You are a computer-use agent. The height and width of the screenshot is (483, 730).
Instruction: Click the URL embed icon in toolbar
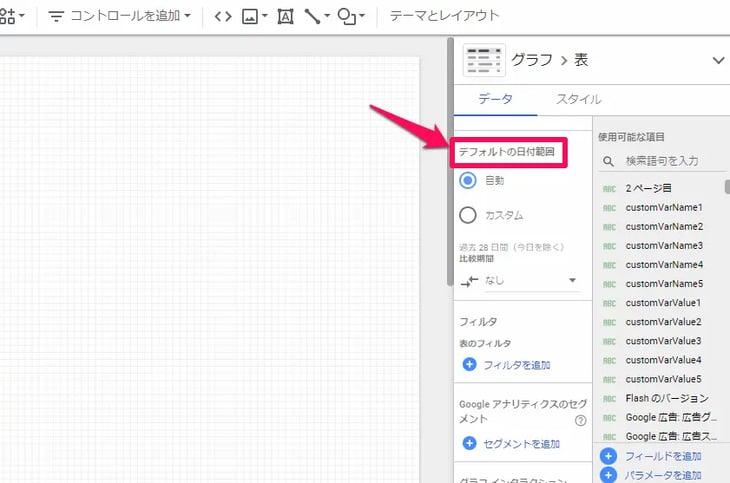click(x=223, y=16)
